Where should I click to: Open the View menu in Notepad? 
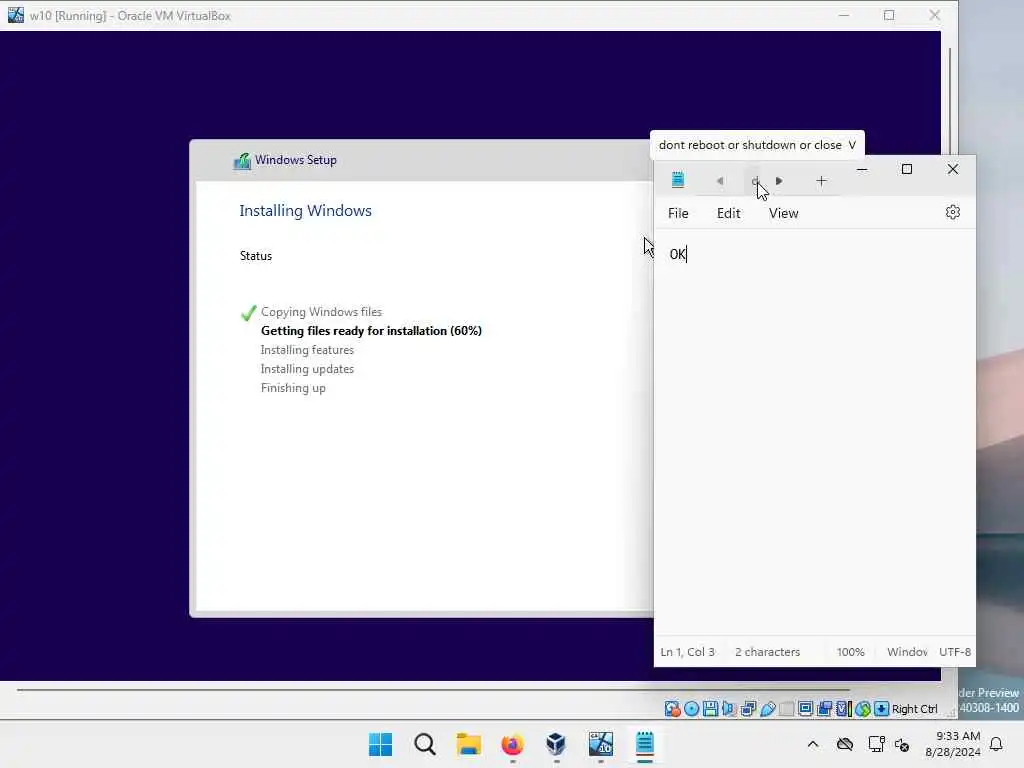(x=784, y=214)
